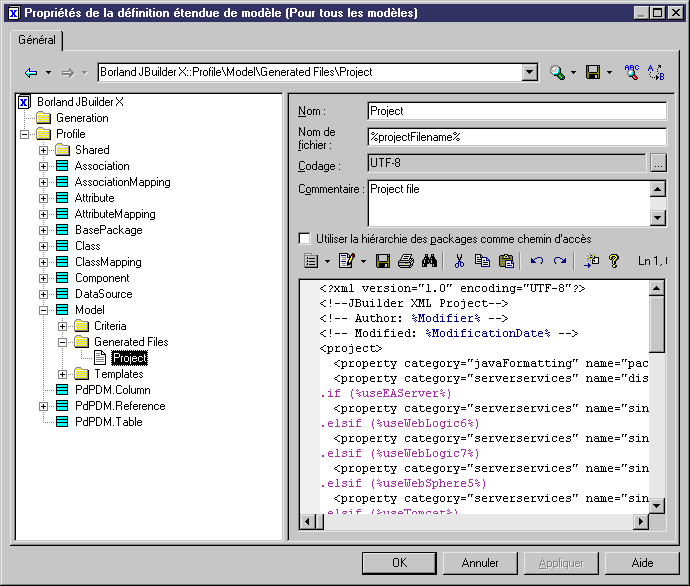This screenshot has width=690, height=586.
Task: Enable package hierarchy as access path checkbox
Action: [x=305, y=239]
